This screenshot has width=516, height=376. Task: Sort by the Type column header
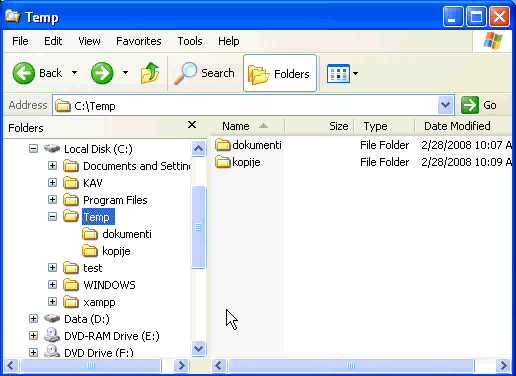click(384, 126)
